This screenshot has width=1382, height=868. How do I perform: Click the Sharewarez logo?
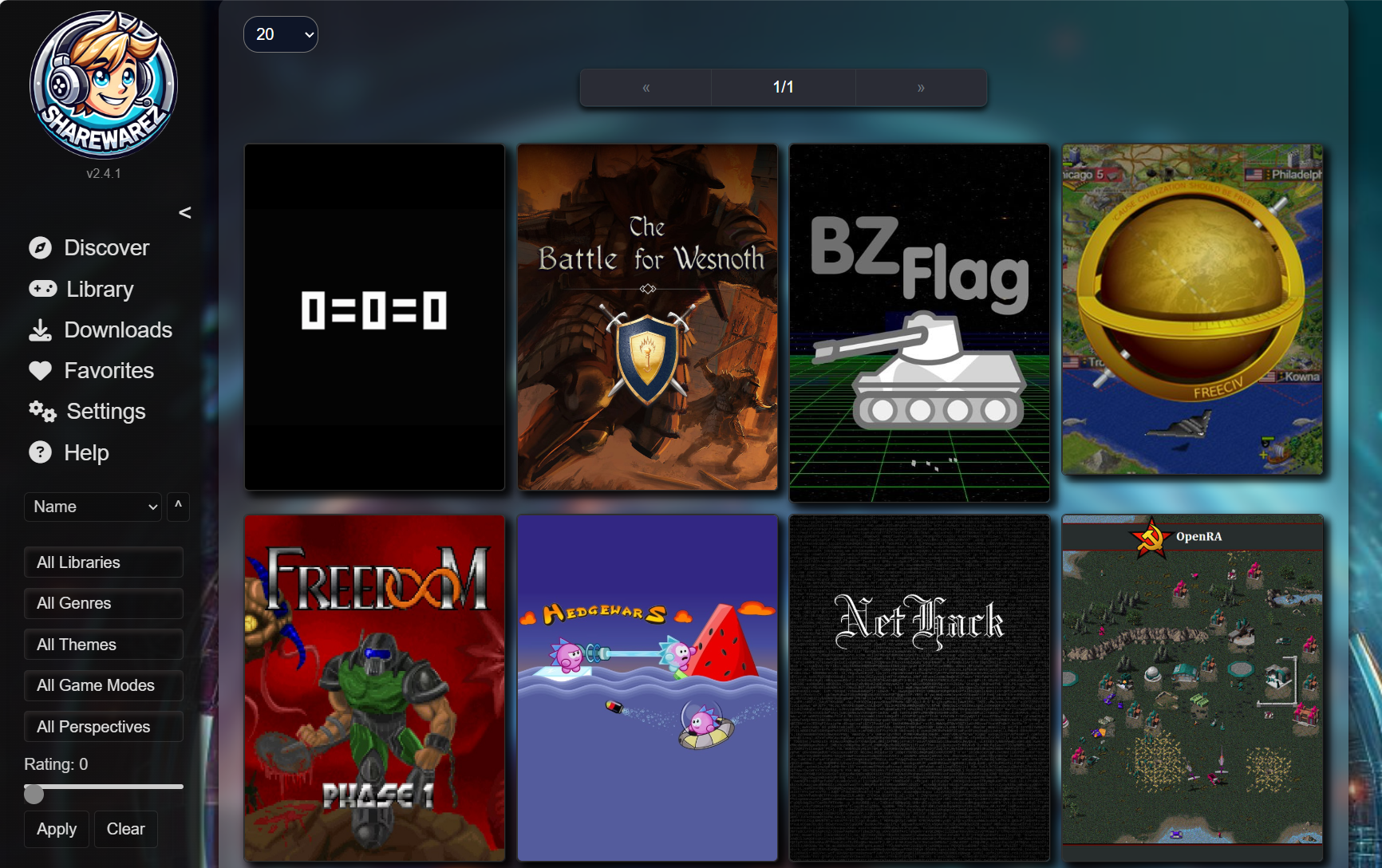pos(104,84)
